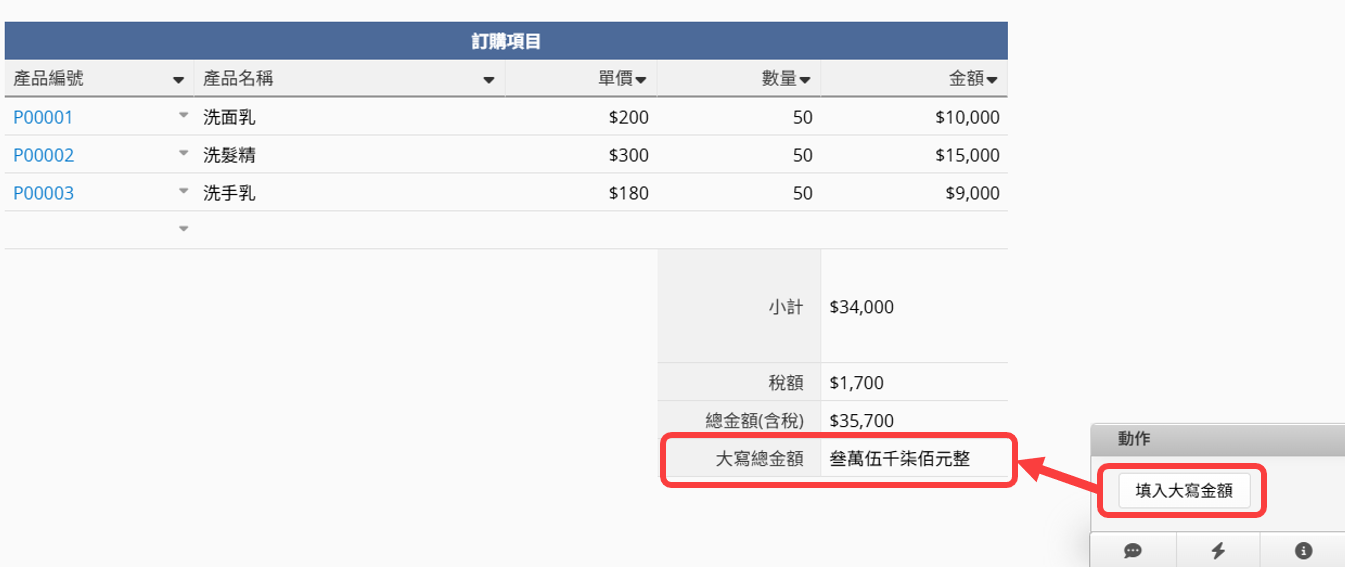Open the dropdown arrow beside P00003
Viewport: 1345px width, 572px height.
coord(183,192)
